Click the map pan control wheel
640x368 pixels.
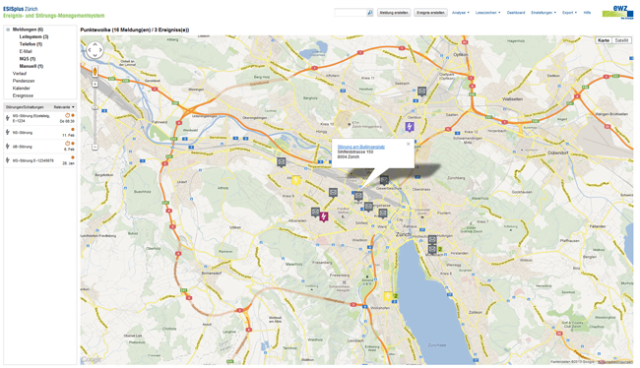click(x=95, y=50)
